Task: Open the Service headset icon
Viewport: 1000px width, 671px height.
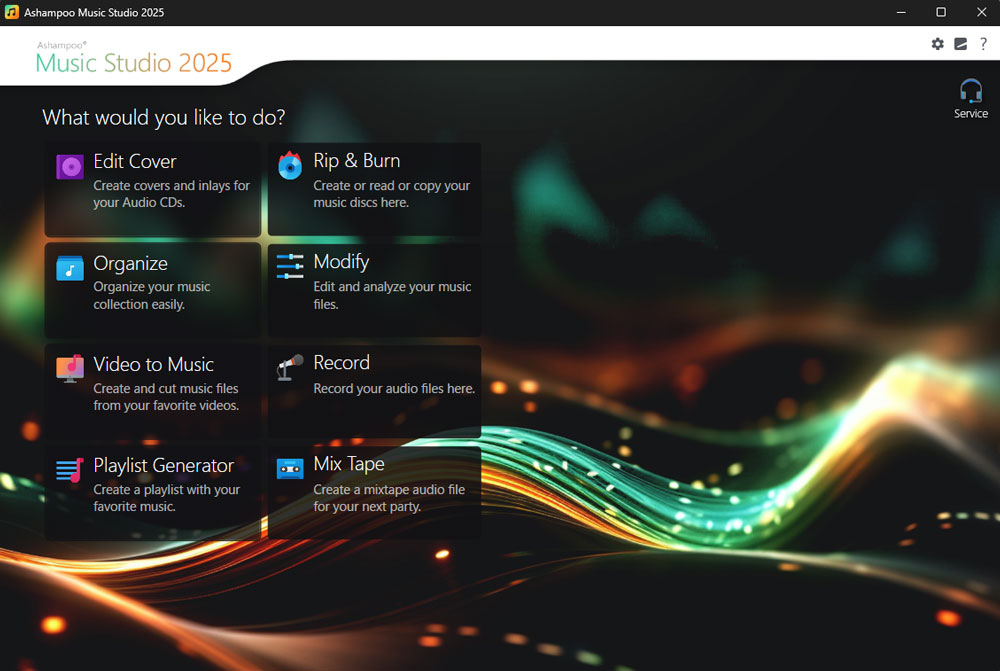Action: coord(971,91)
